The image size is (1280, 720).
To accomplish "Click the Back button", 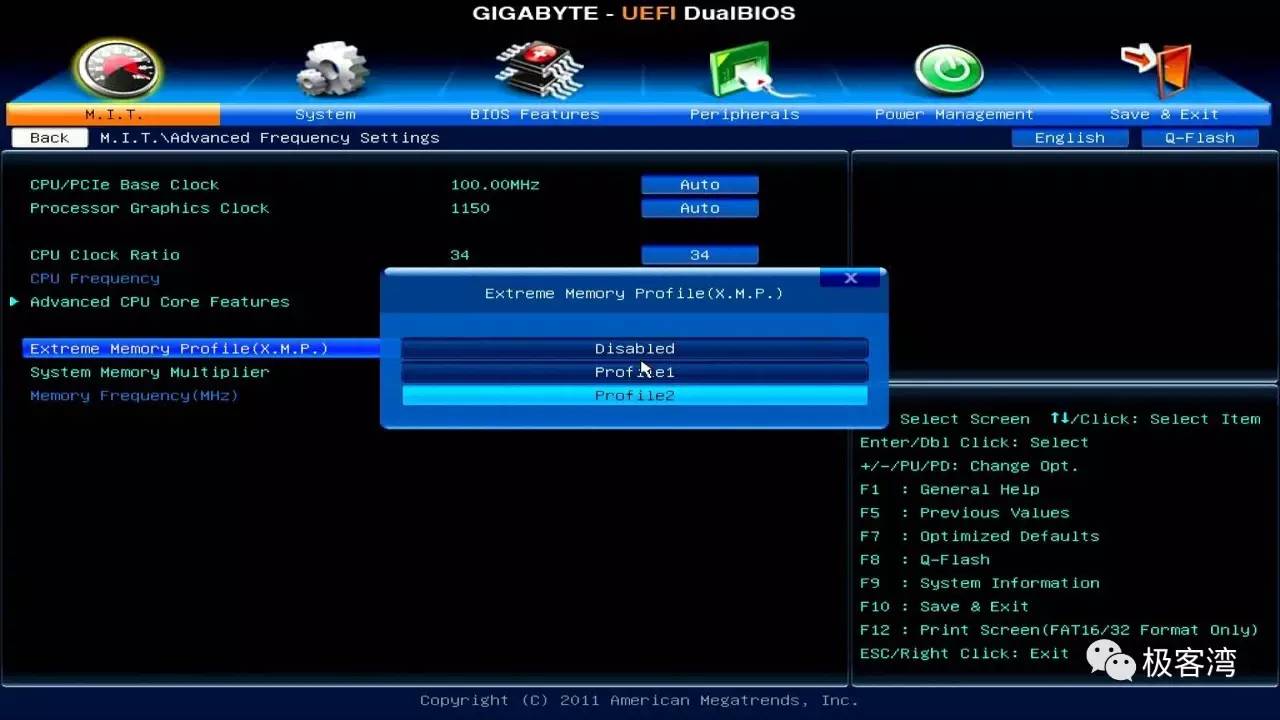I will [x=49, y=138].
